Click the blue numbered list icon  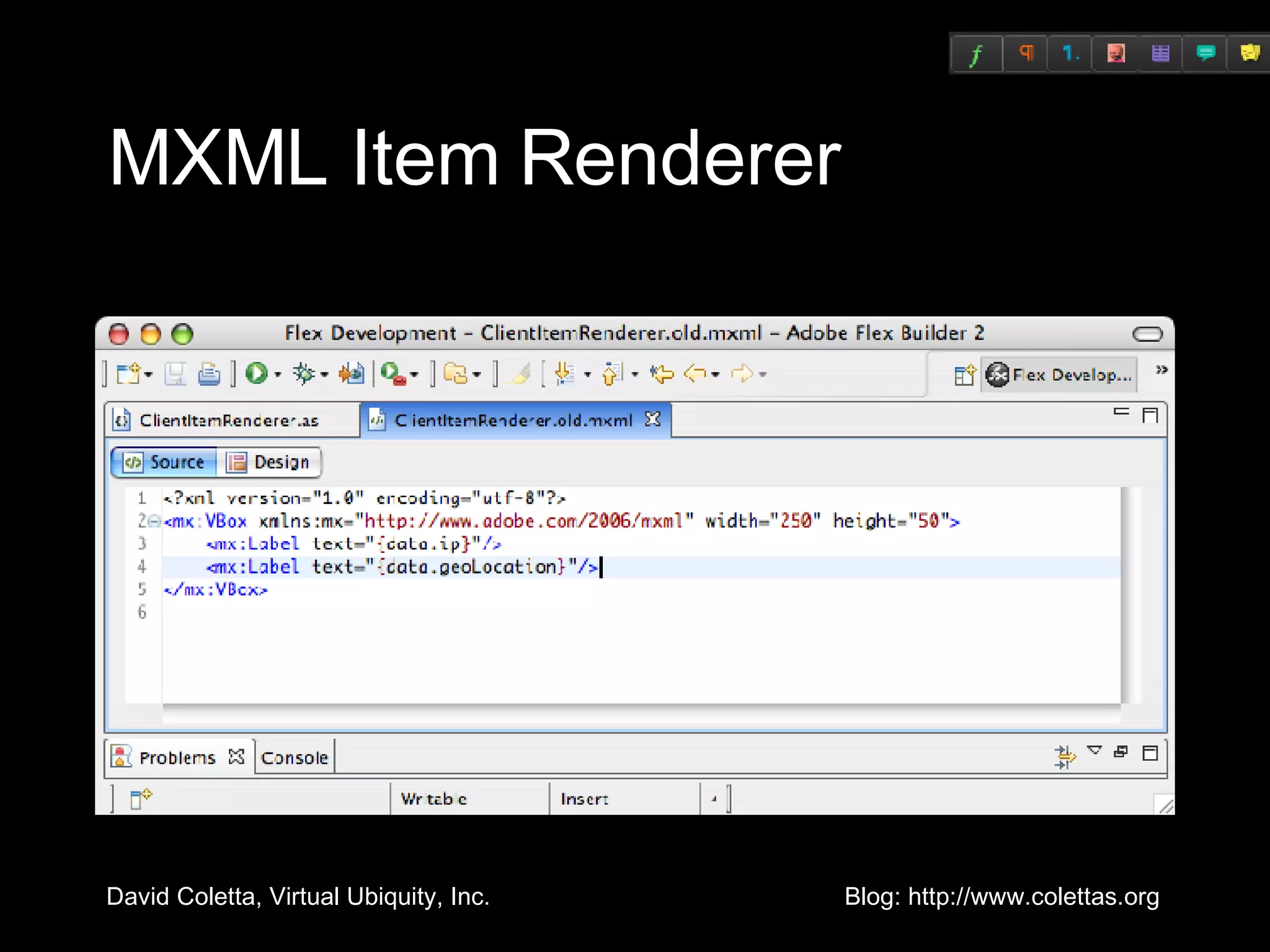1070,54
